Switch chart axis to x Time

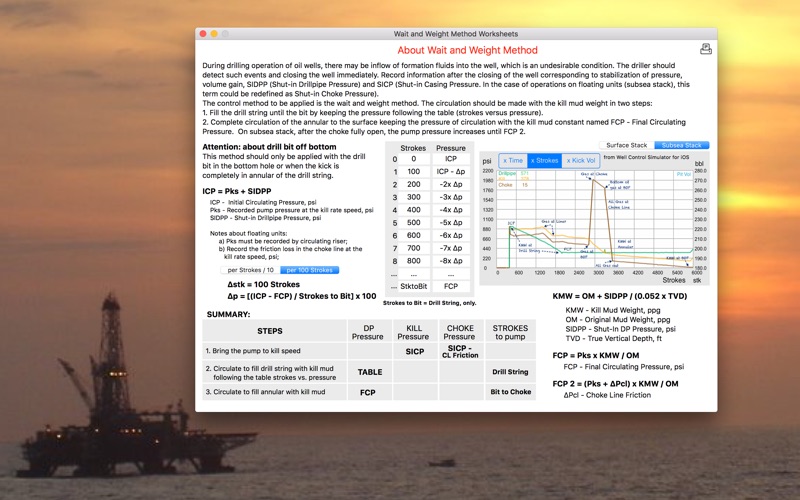[x=513, y=160]
